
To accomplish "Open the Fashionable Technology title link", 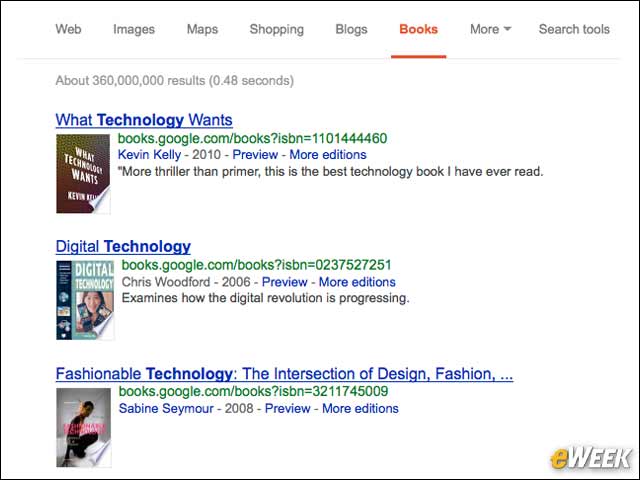I will tap(284, 374).
